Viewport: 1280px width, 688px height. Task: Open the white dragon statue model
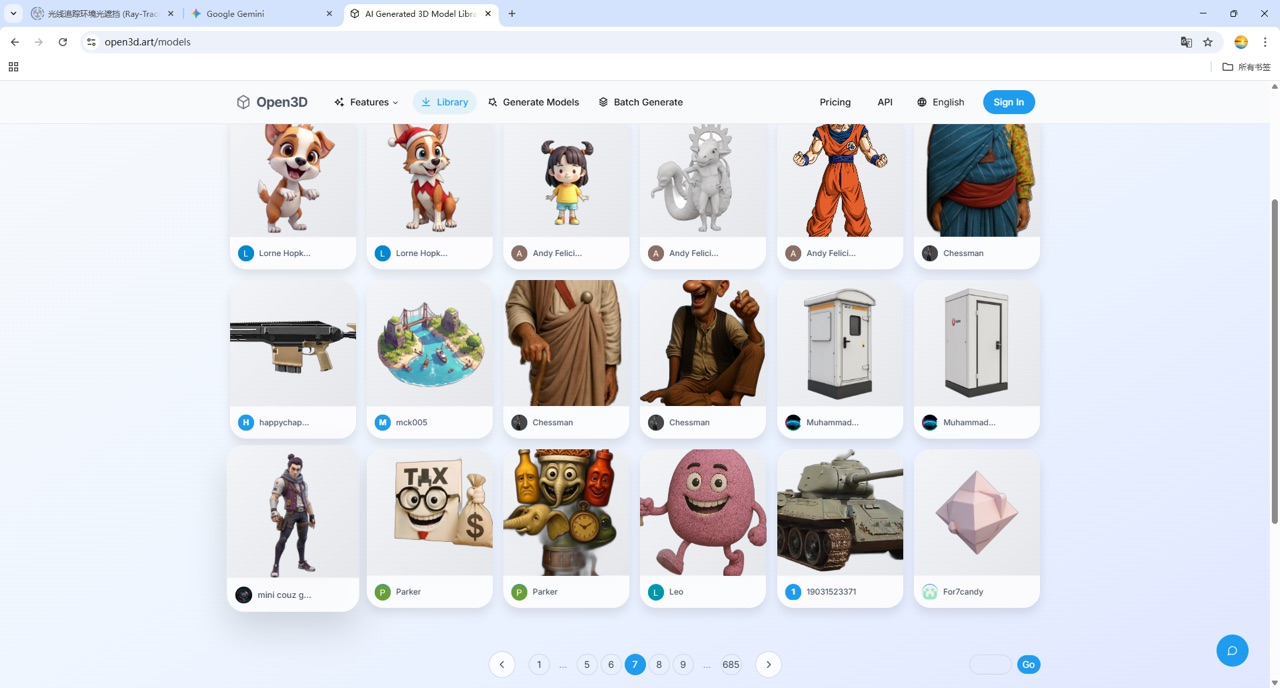click(703, 180)
